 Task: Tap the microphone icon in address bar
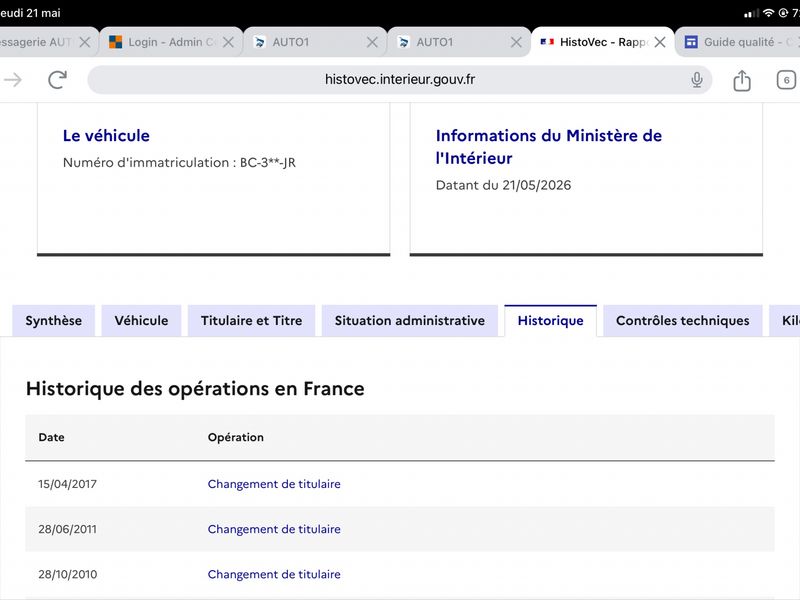click(x=696, y=80)
